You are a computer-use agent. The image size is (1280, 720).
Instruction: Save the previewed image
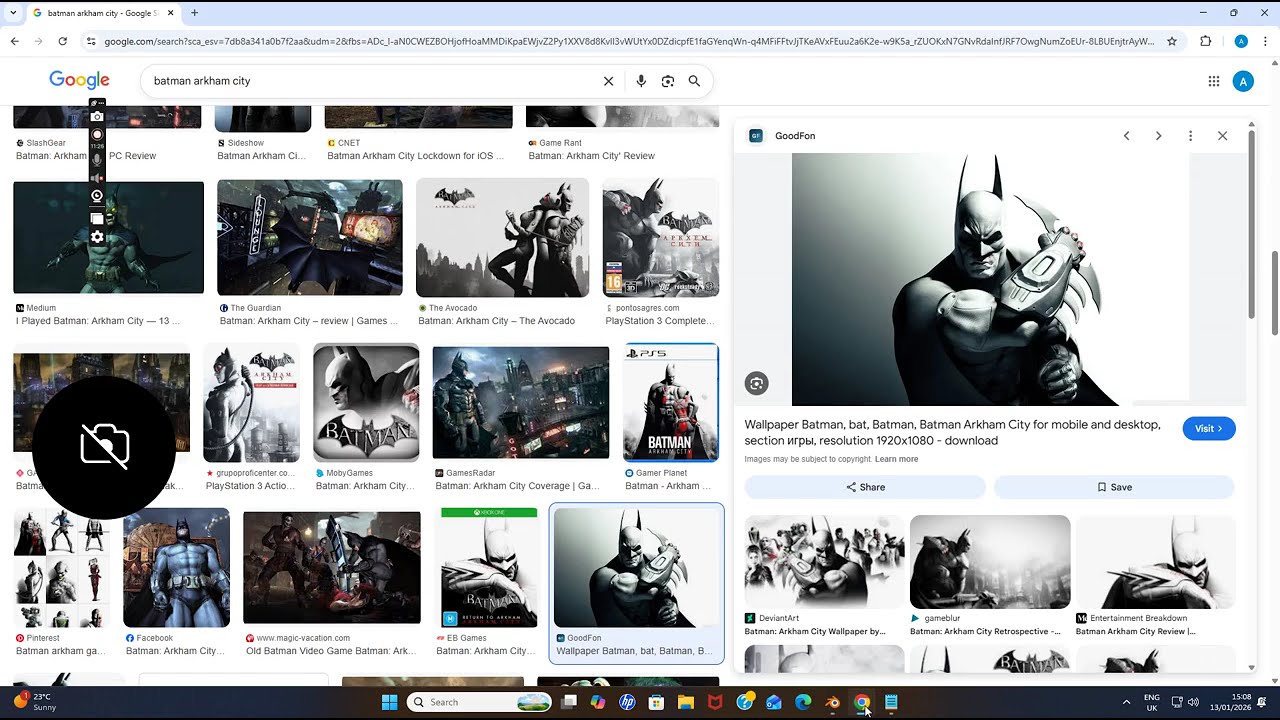(1114, 487)
